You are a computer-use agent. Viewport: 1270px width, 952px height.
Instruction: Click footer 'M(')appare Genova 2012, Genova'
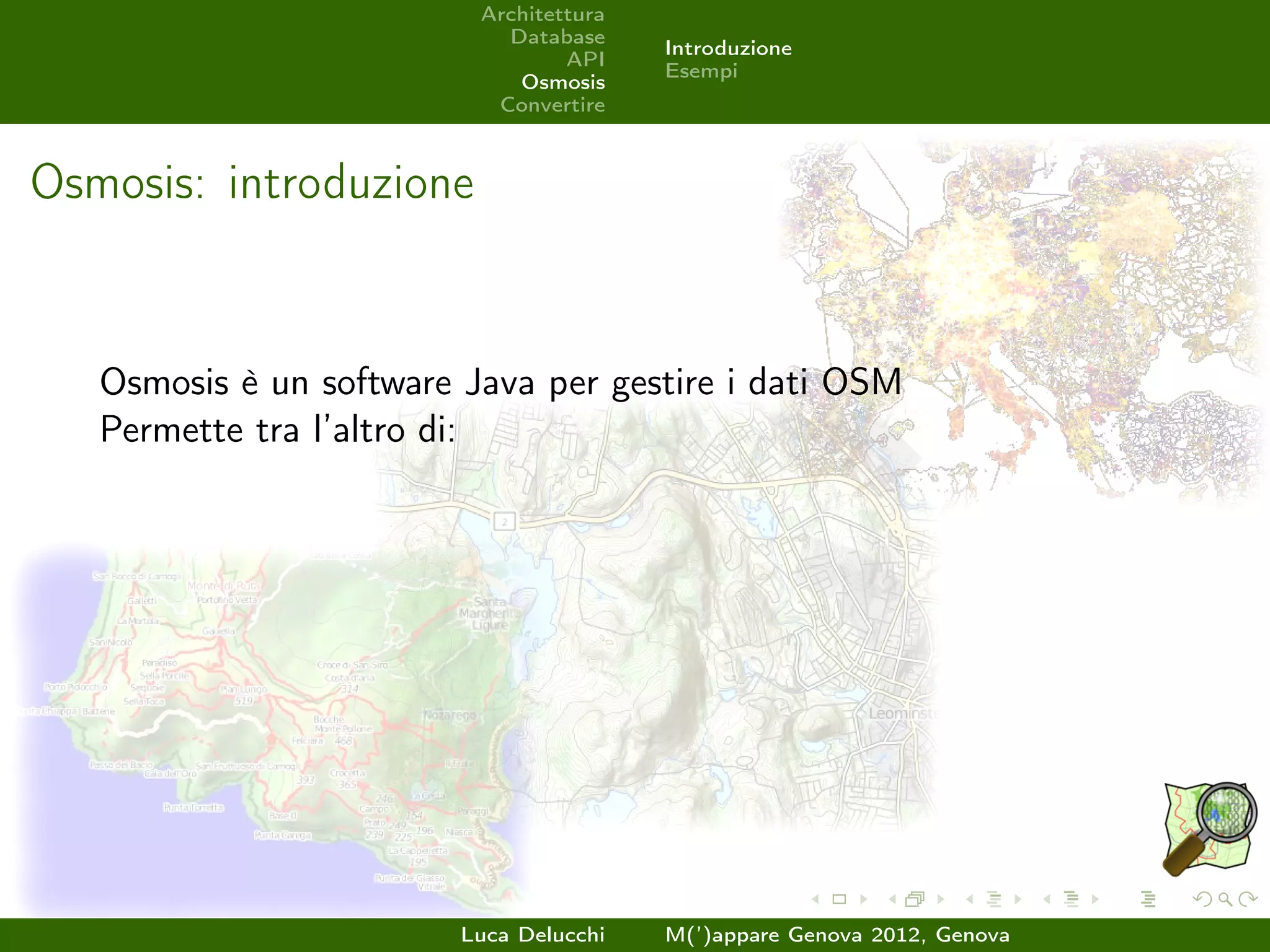pos(837,935)
